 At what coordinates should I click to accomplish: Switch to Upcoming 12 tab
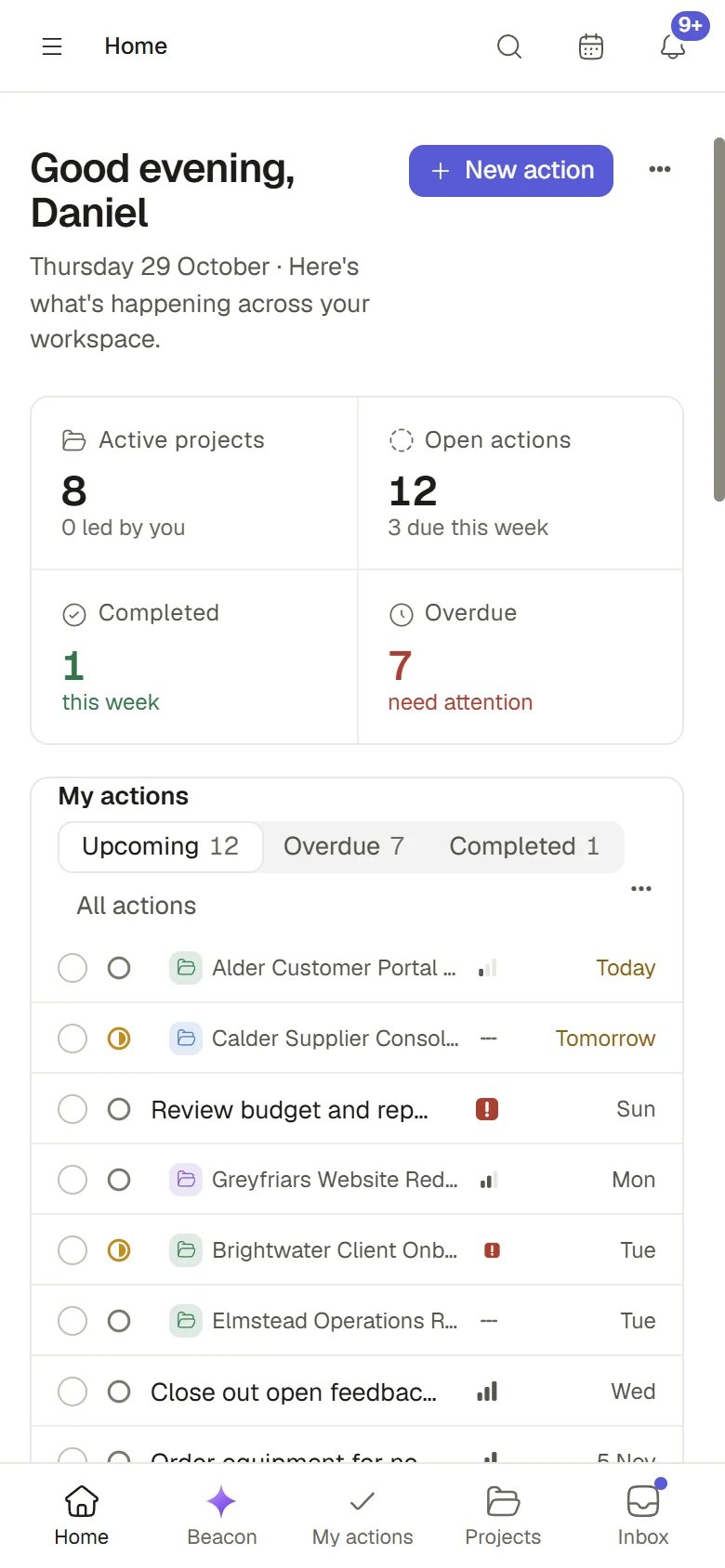pyautogui.click(x=161, y=846)
